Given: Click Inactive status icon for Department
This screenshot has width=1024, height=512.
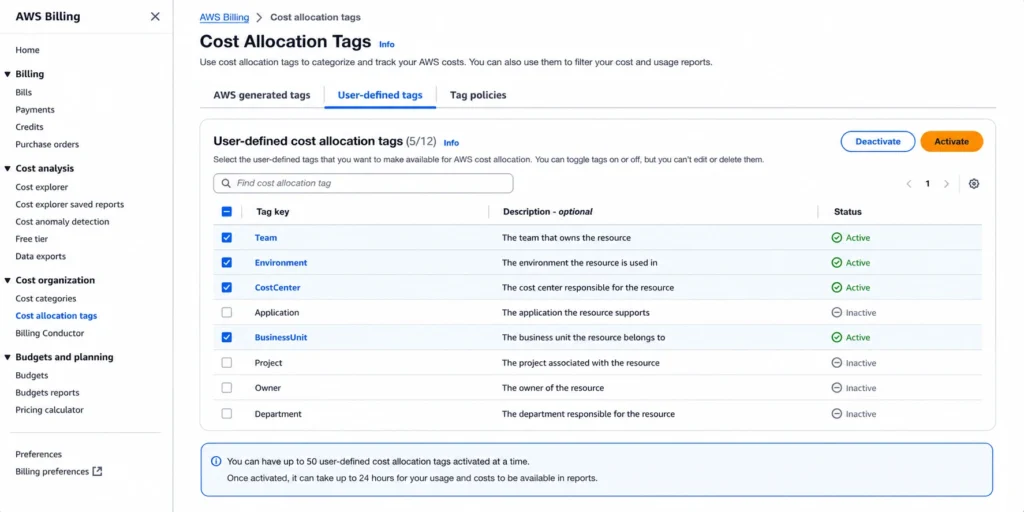Looking at the screenshot, I should pyautogui.click(x=837, y=413).
